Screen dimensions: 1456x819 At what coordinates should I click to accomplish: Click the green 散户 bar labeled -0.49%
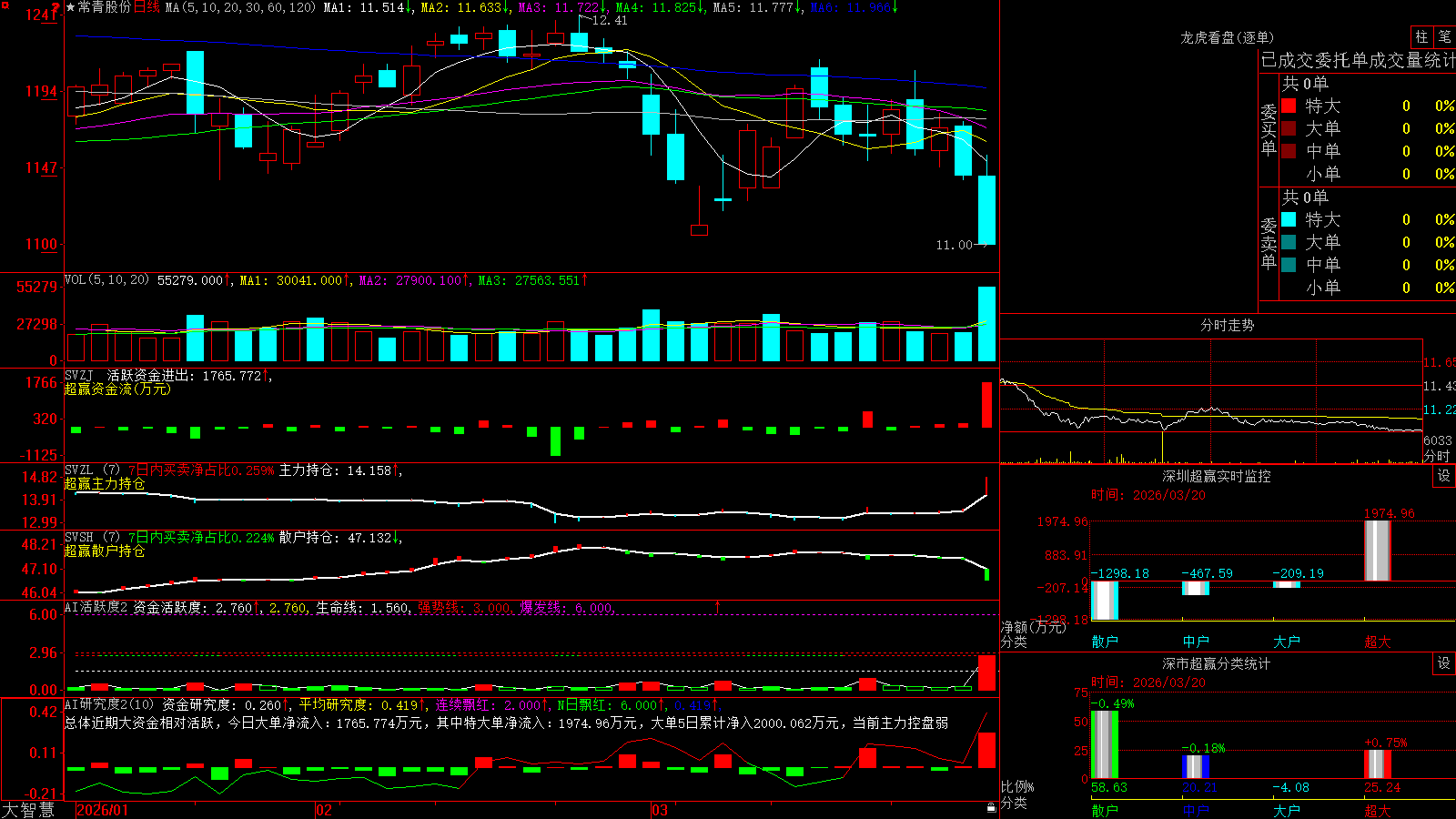1105,744
